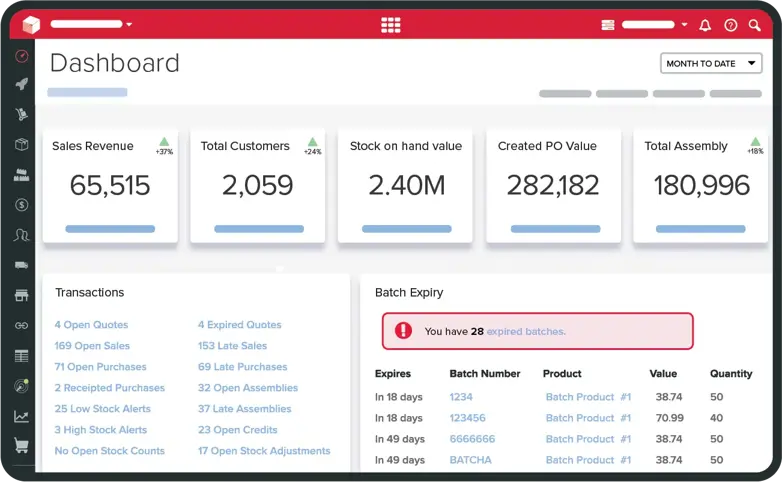Open the shopping cart icon in sidebar
782x482 pixels.
[21, 445]
